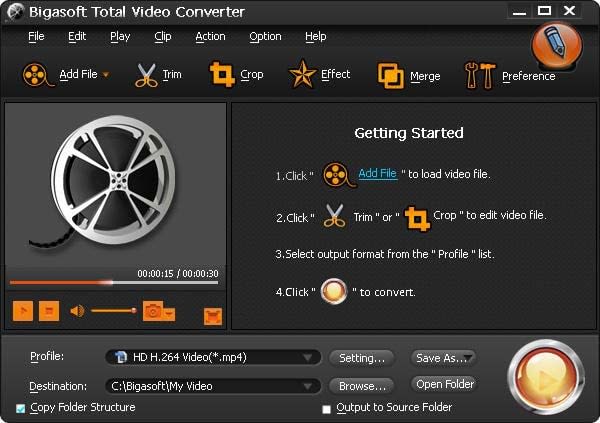Image resolution: width=600 pixels, height=423 pixels.
Task: Click the application logo in title bar
Action: pos(15,11)
